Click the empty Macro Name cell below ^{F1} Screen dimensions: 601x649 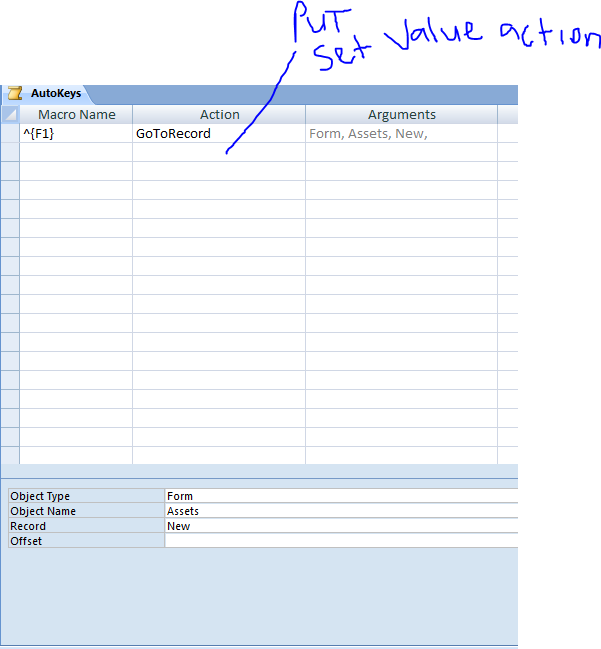[x=76, y=152]
